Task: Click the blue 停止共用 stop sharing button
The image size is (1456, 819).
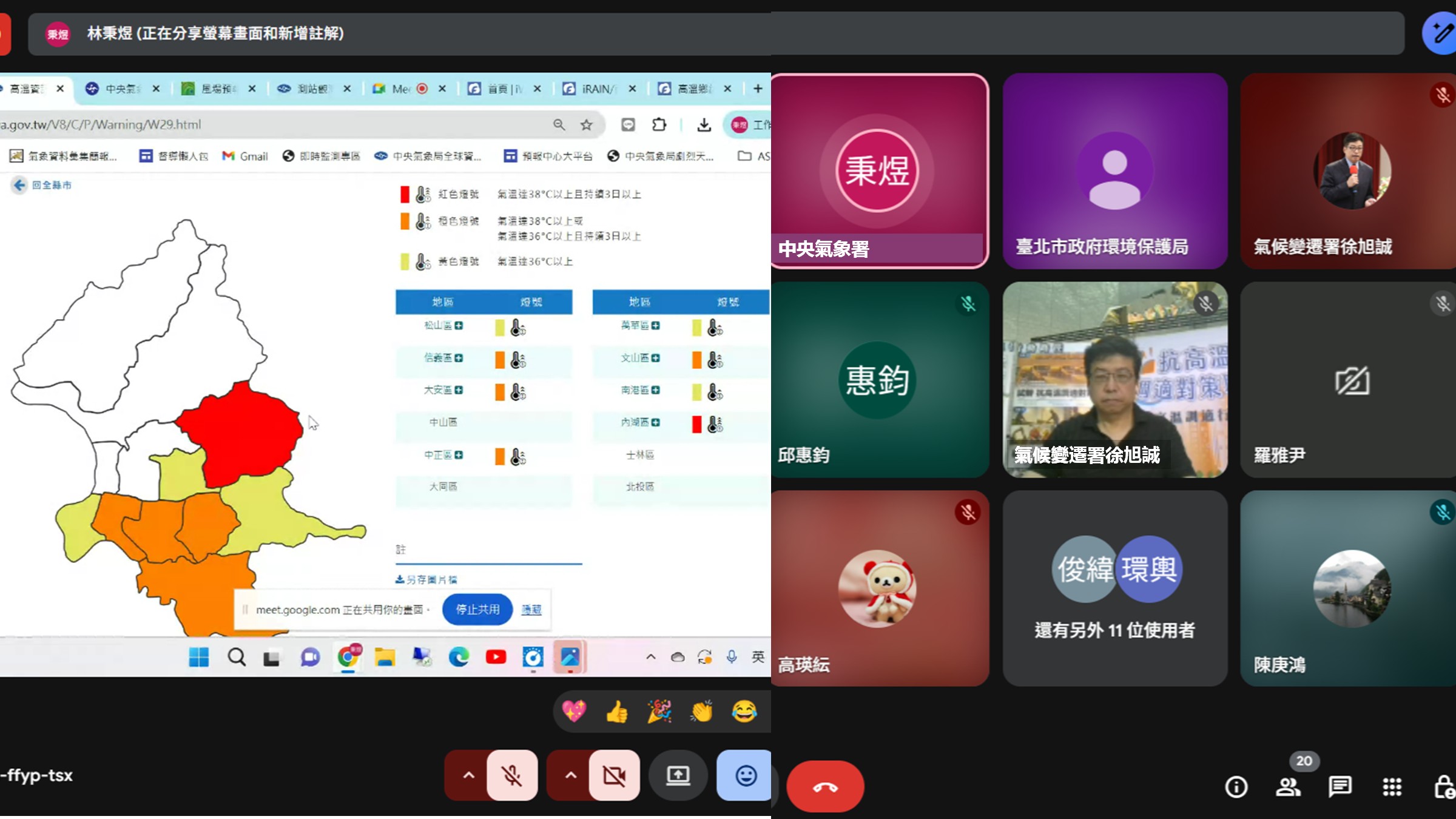Action: pos(477,609)
